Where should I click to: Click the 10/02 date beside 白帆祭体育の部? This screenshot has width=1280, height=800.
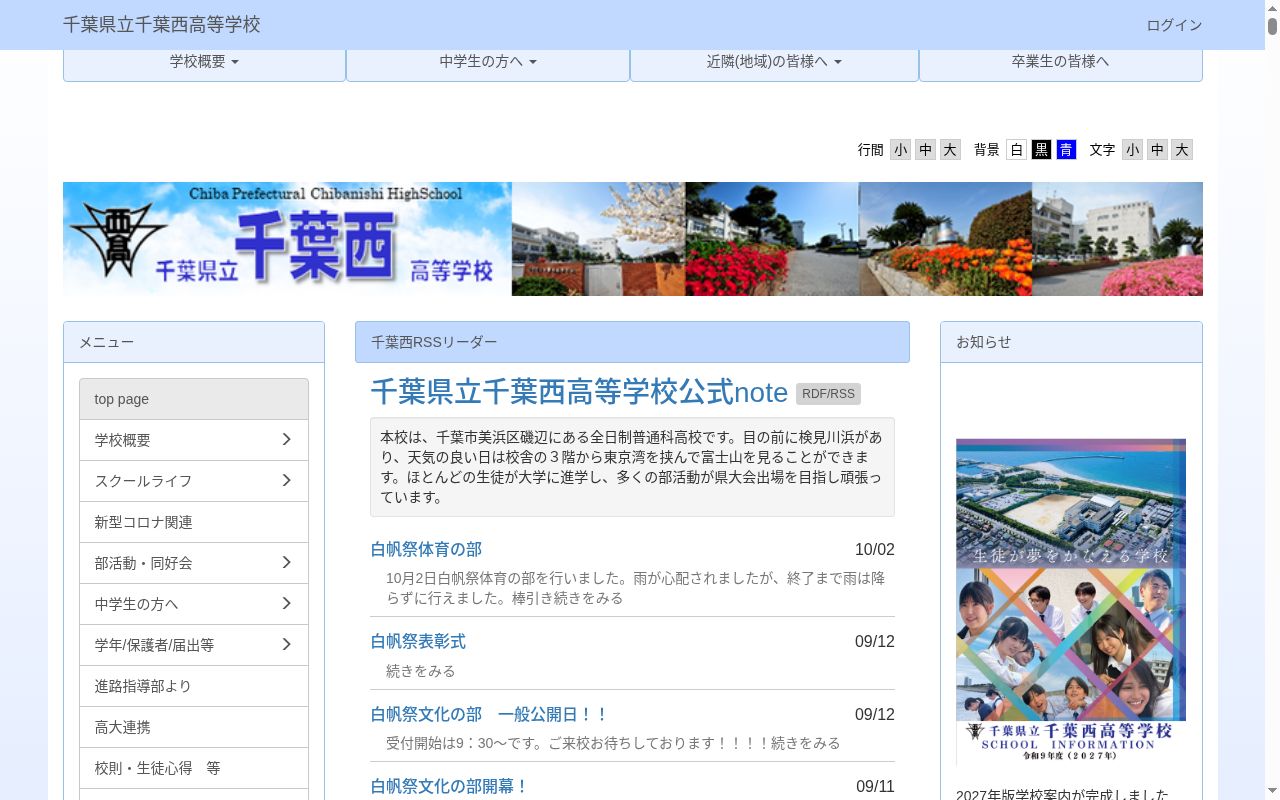pyautogui.click(x=875, y=550)
